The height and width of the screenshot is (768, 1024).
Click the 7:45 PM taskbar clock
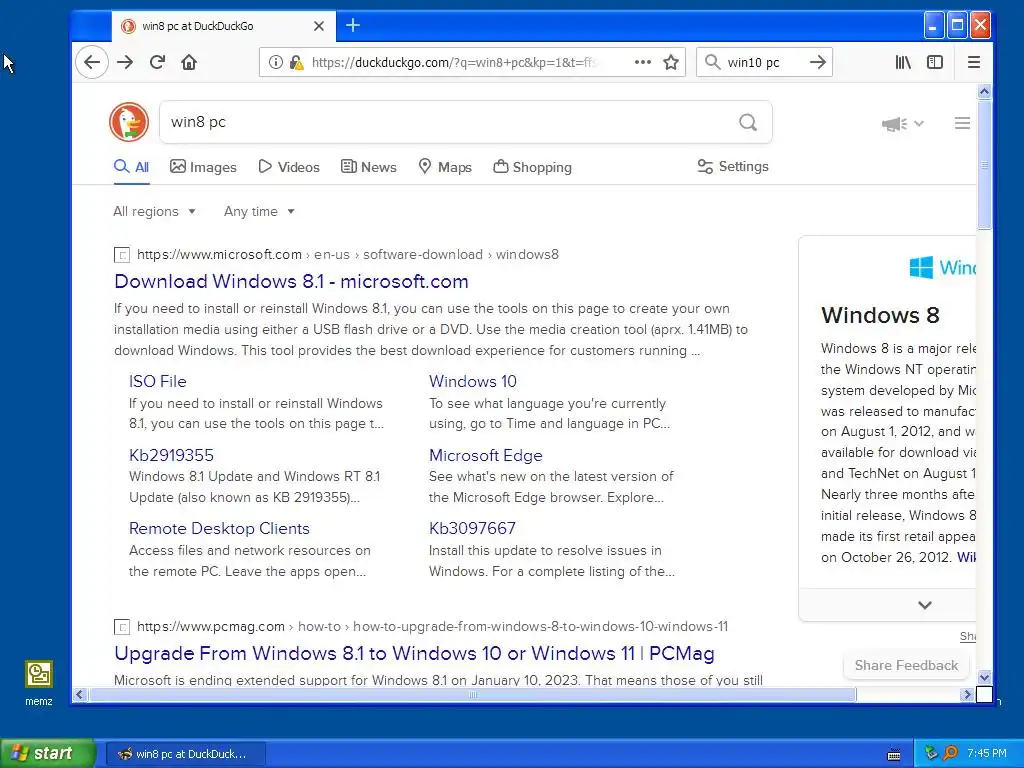987,753
